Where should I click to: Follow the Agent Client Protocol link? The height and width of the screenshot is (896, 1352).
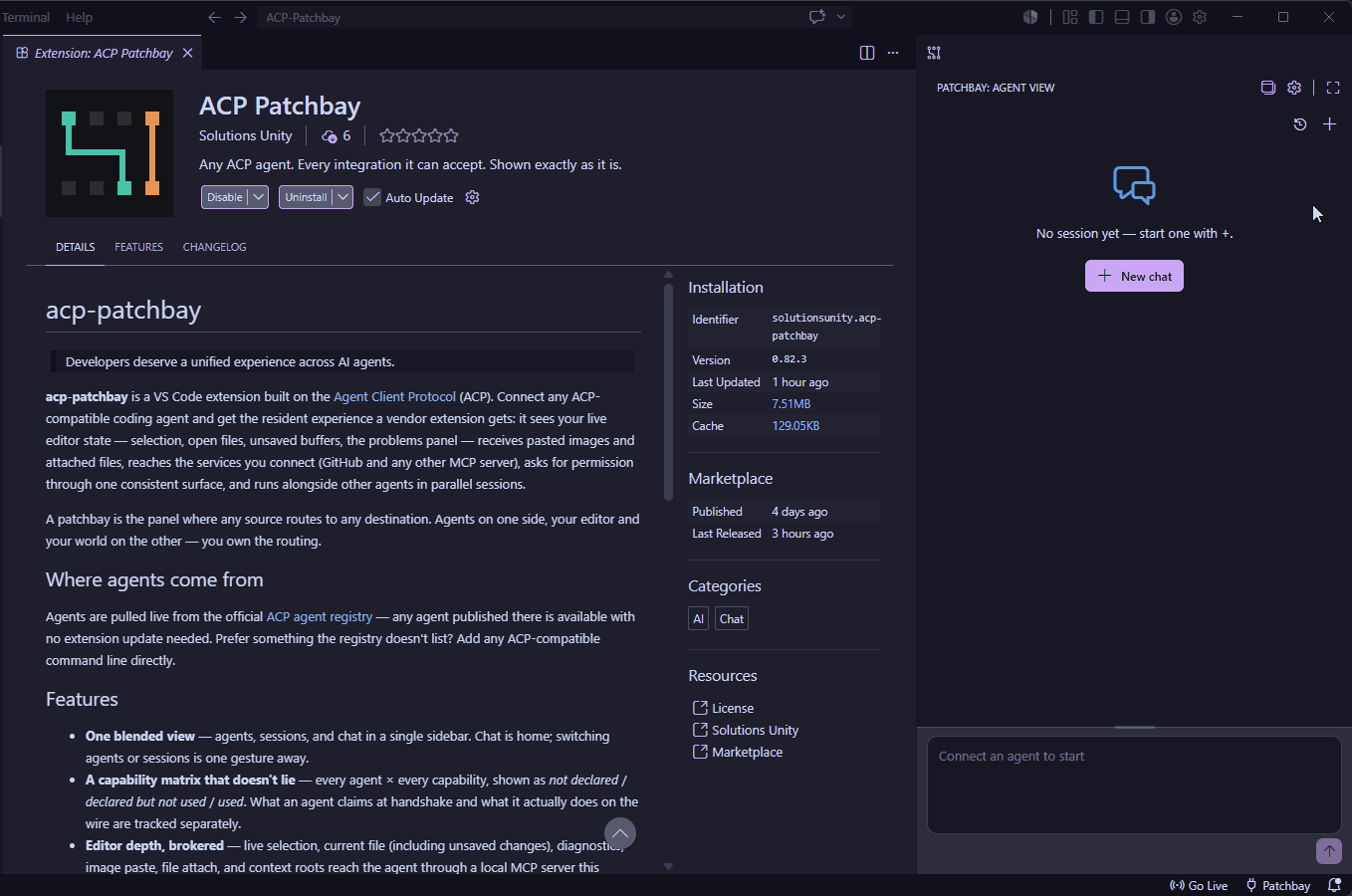pos(394,396)
